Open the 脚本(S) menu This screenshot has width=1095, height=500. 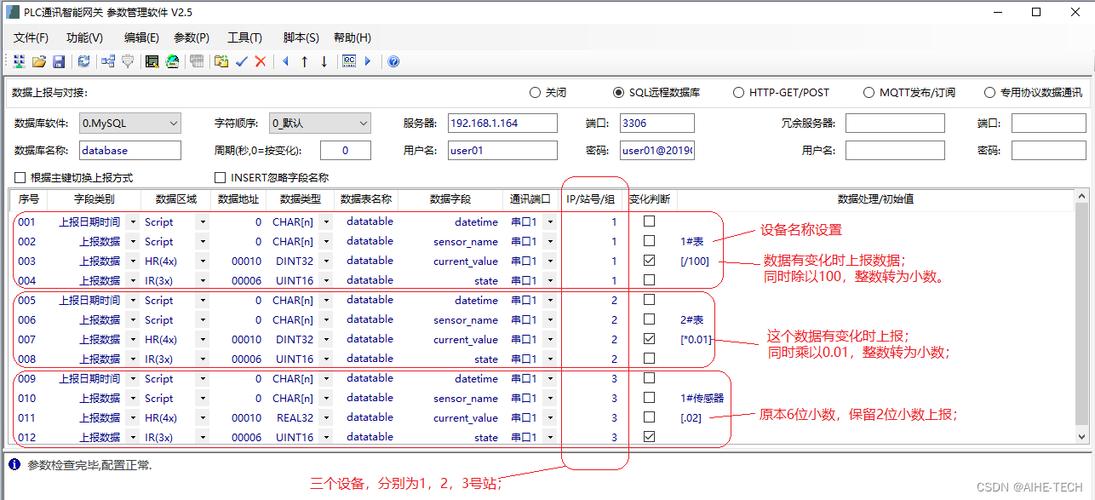tap(301, 38)
